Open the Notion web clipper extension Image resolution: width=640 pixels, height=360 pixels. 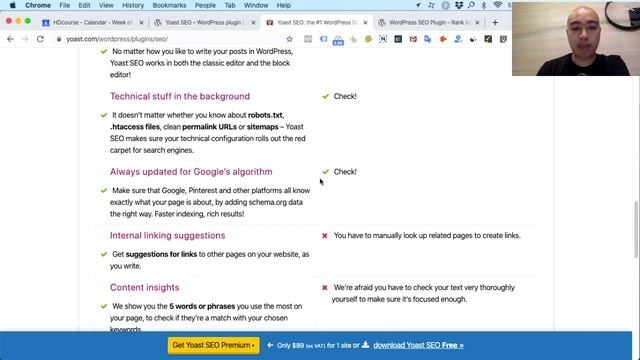(x=383, y=39)
